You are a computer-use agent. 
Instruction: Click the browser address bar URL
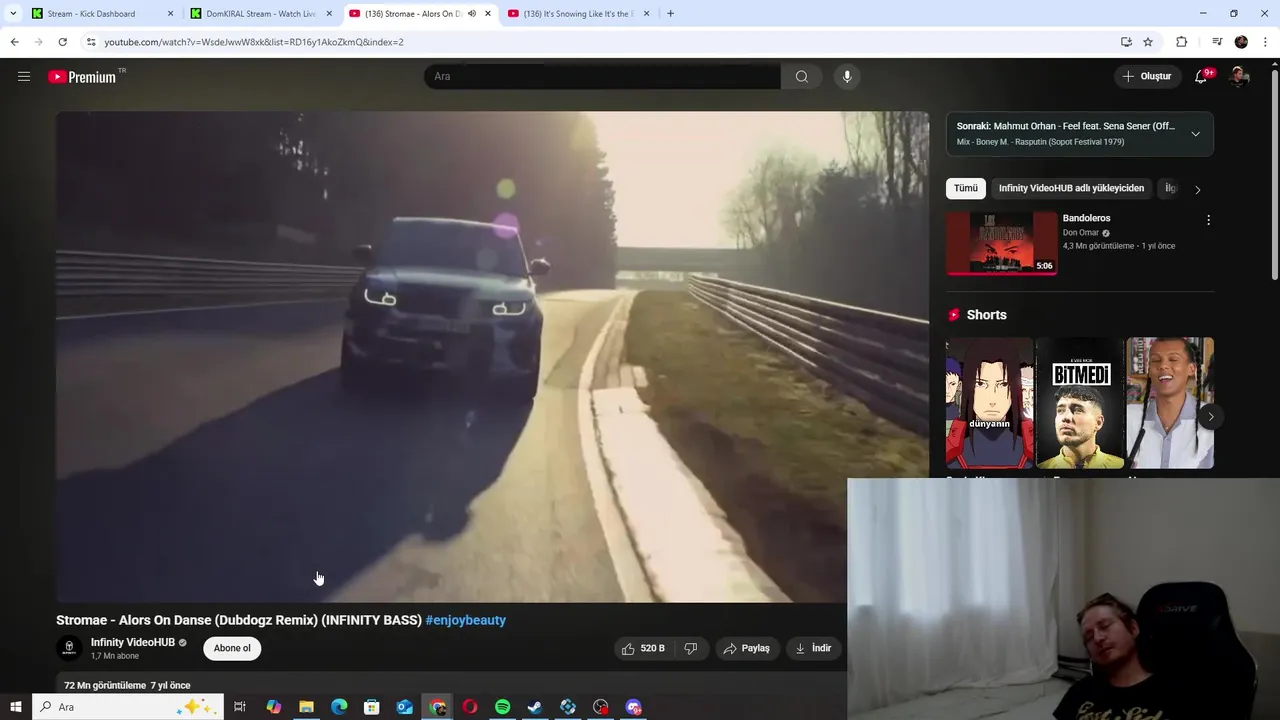pyautogui.click(x=254, y=42)
